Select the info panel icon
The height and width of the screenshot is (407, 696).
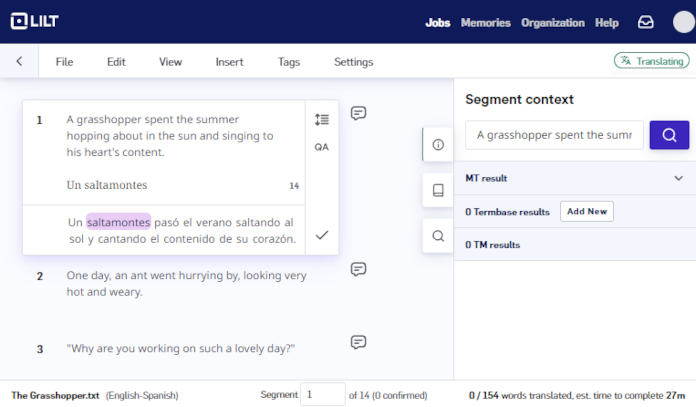tap(438, 145)
